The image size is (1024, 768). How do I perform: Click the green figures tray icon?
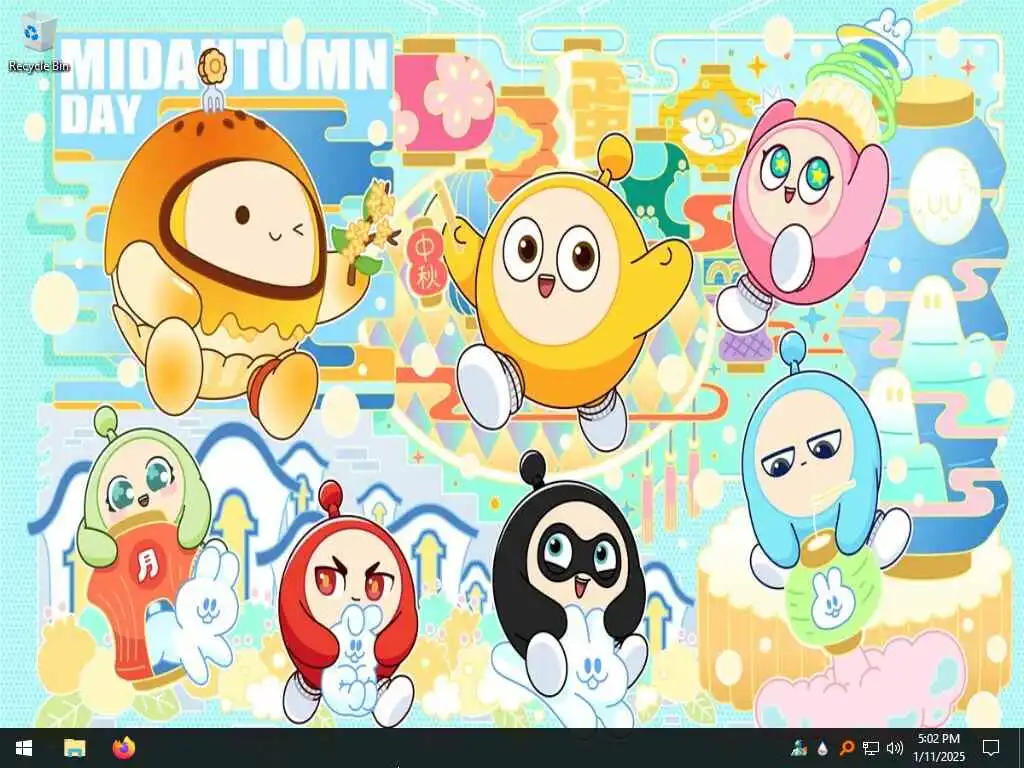coord(798,748)
